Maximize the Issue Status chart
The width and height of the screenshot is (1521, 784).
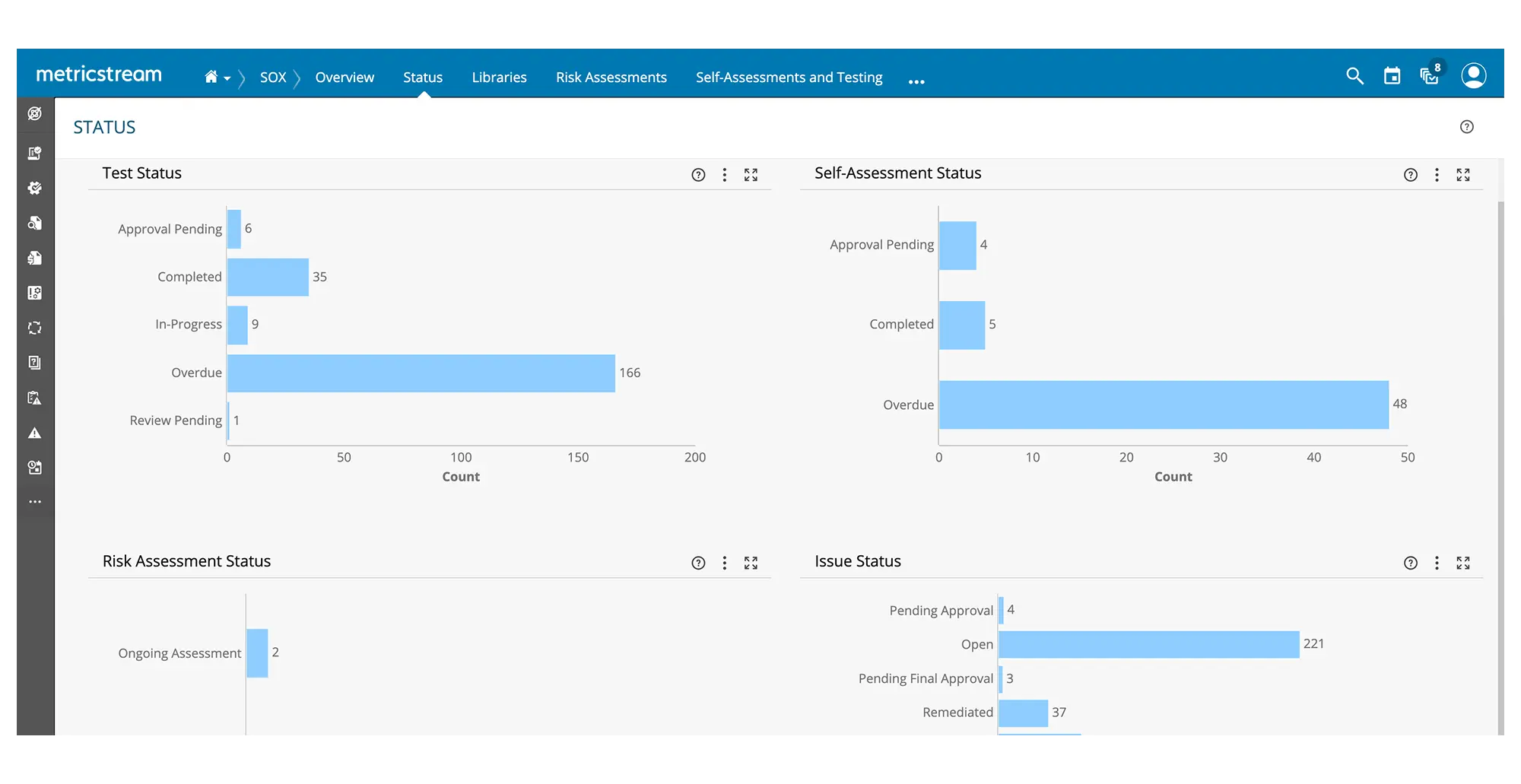(1463, 563)
